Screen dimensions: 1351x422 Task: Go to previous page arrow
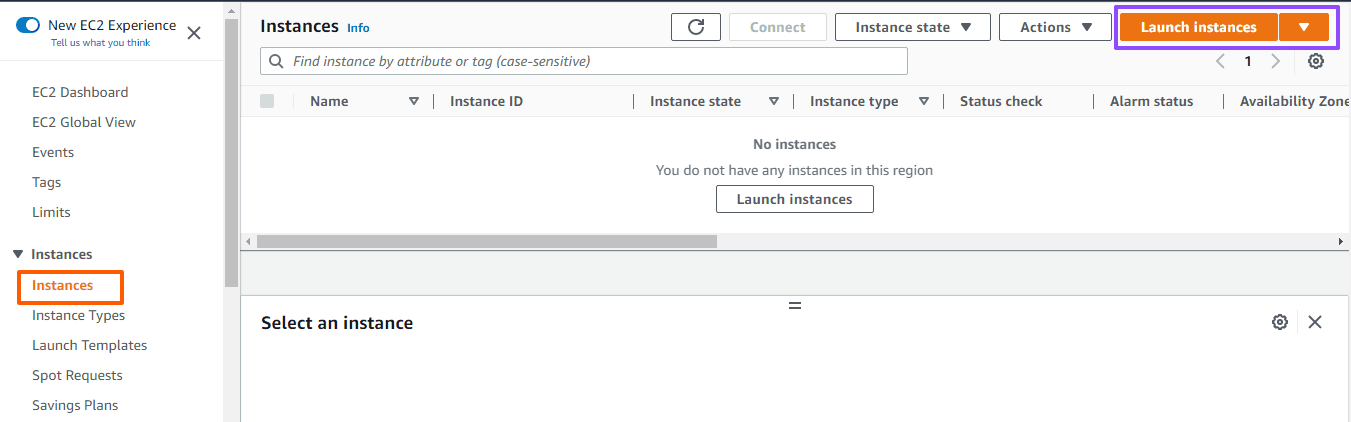(1220, 61)
